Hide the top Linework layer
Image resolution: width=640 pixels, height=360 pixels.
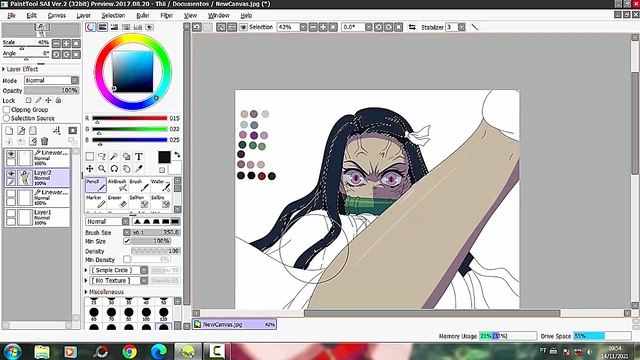tap(11, 154)
